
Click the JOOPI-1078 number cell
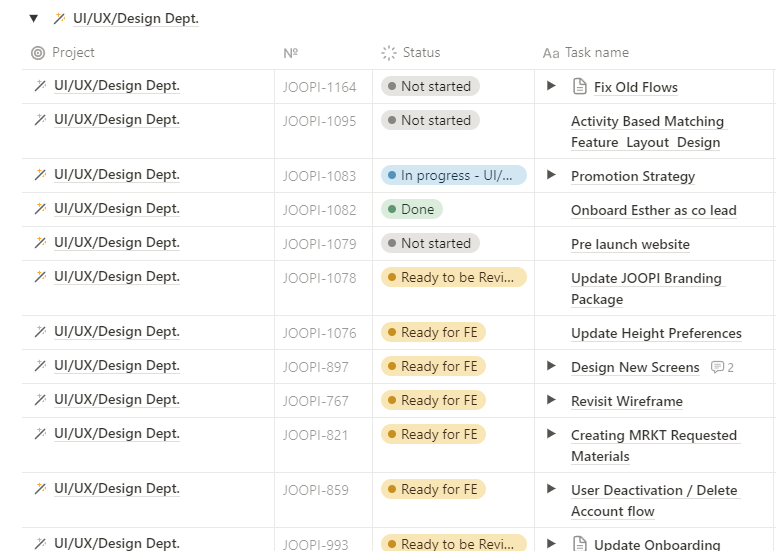tap(324, 288)
